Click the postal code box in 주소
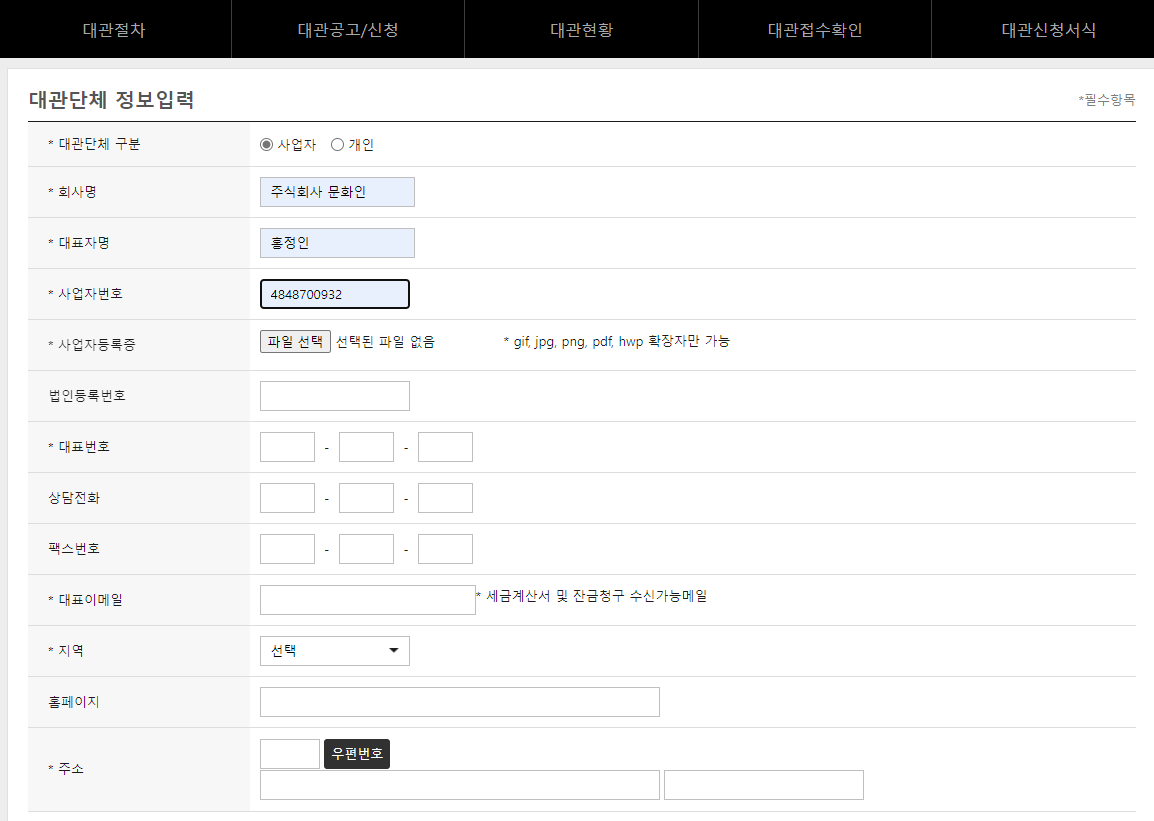Screen dimensions: 1154x821 [290, 754]
